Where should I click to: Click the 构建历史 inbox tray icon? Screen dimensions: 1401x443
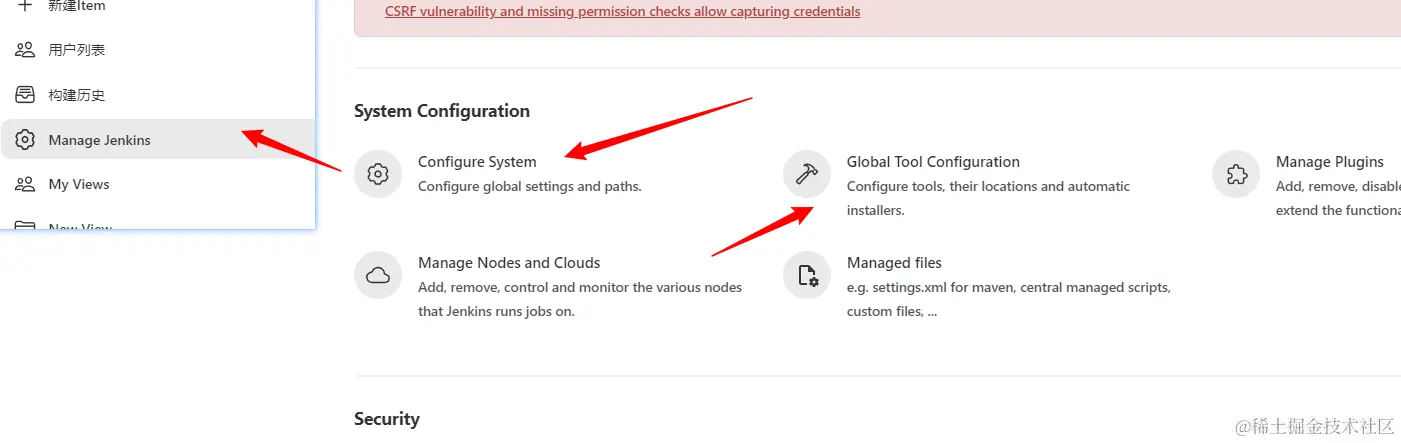25,95
